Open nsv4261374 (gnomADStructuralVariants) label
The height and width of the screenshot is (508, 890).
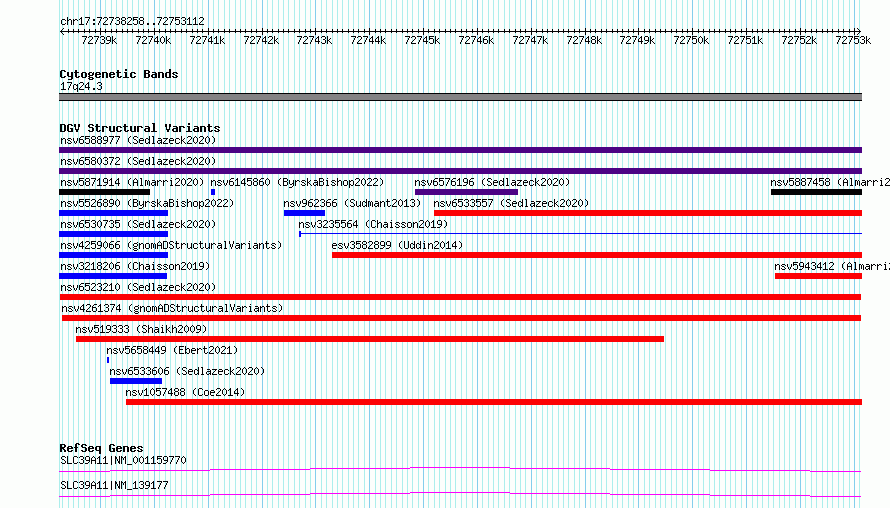[x=172, y=308]
